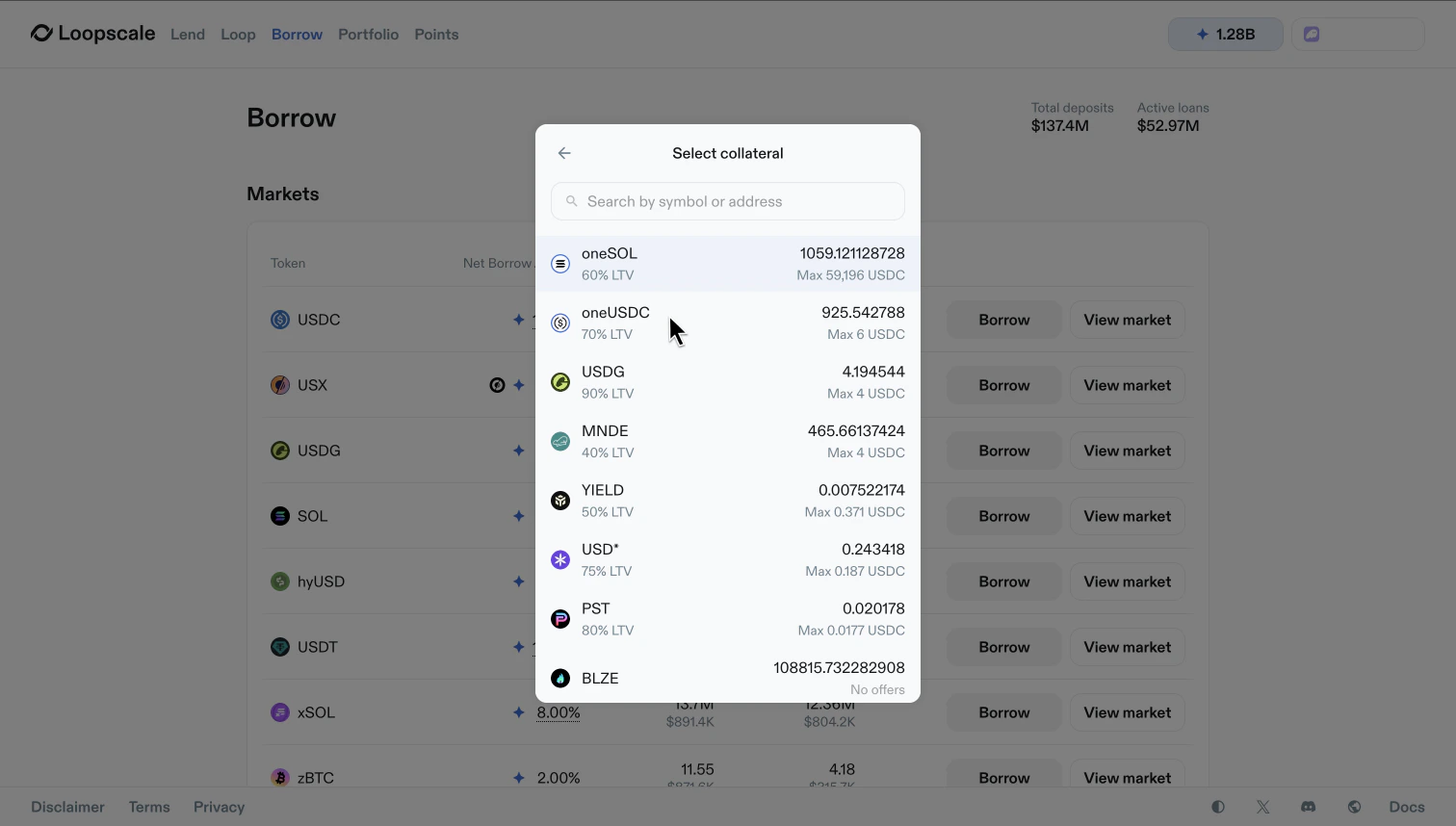This screenshot has width=1456, height=826.
Task: Pick USD* 75% LTV collateral
Action: (x=728, y=560)
